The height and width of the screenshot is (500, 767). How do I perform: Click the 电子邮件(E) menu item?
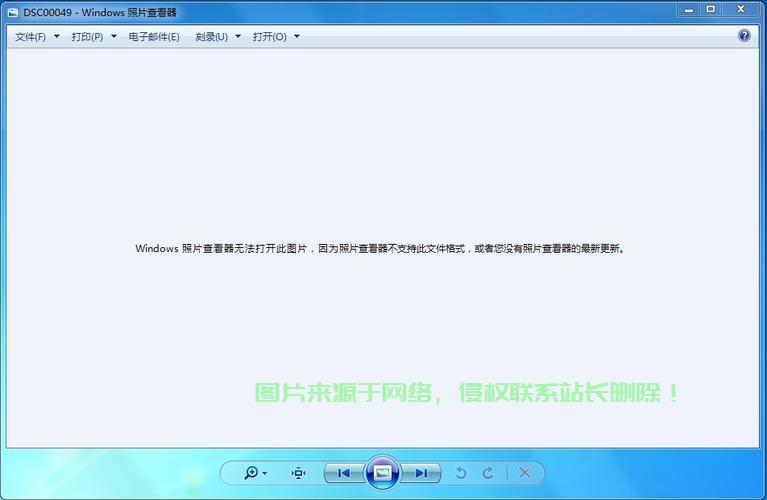[x=154, y=37]
